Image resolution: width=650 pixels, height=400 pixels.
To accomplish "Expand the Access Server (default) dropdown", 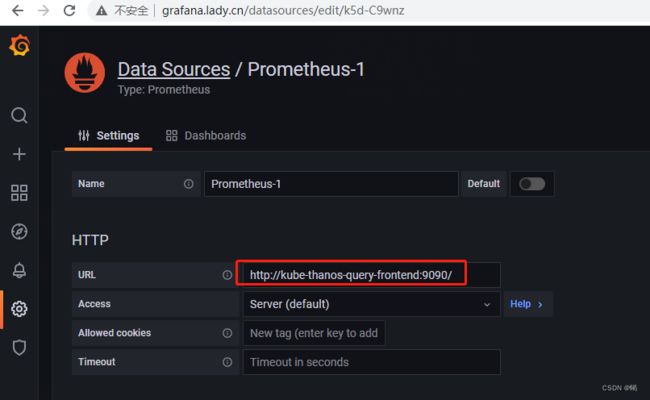I will click(371, 304).
